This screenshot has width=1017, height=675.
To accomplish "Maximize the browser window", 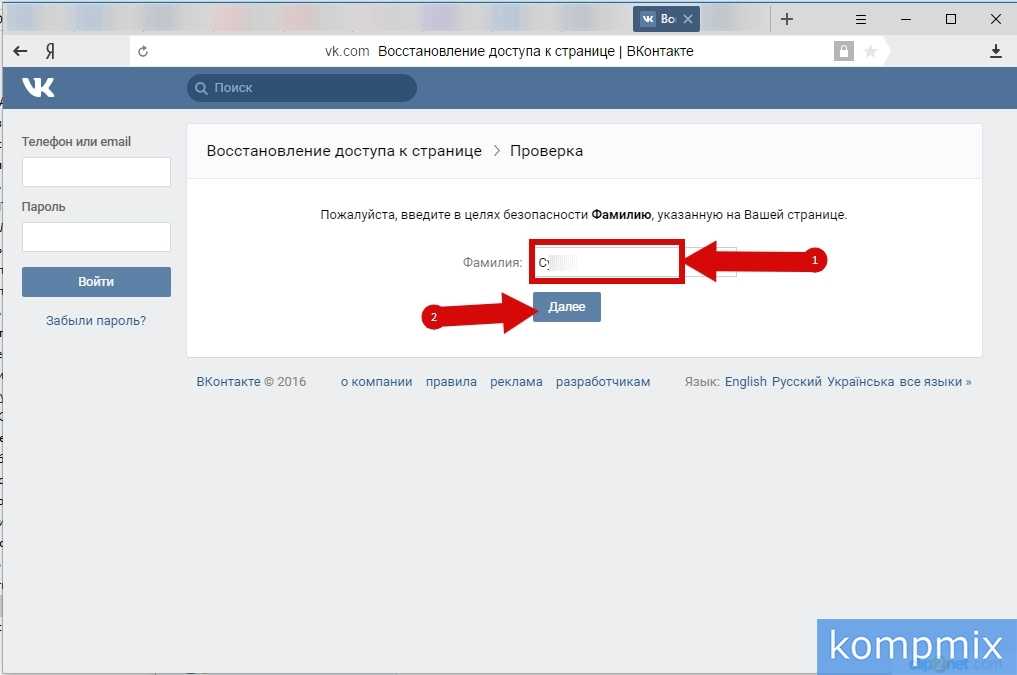I will (951, 19).
